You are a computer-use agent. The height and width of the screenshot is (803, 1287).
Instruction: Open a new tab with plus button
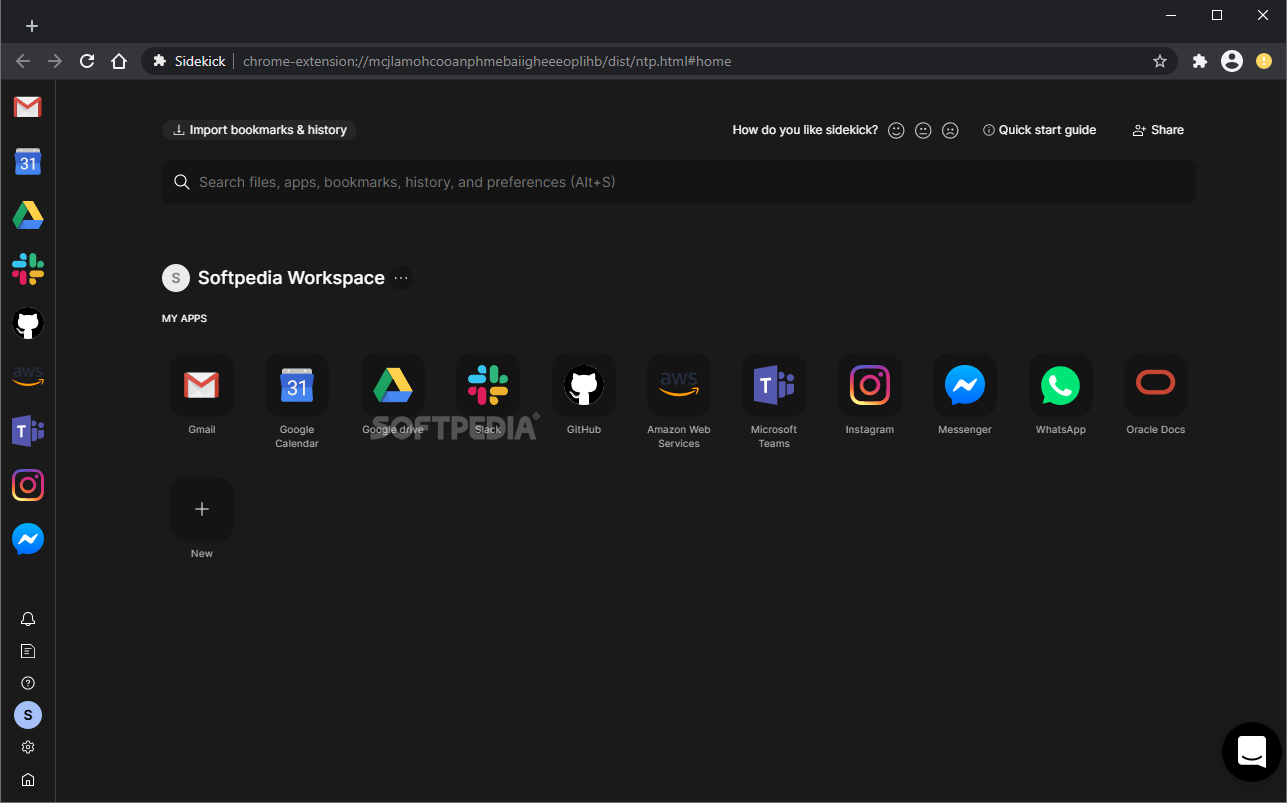coord(31,26)
